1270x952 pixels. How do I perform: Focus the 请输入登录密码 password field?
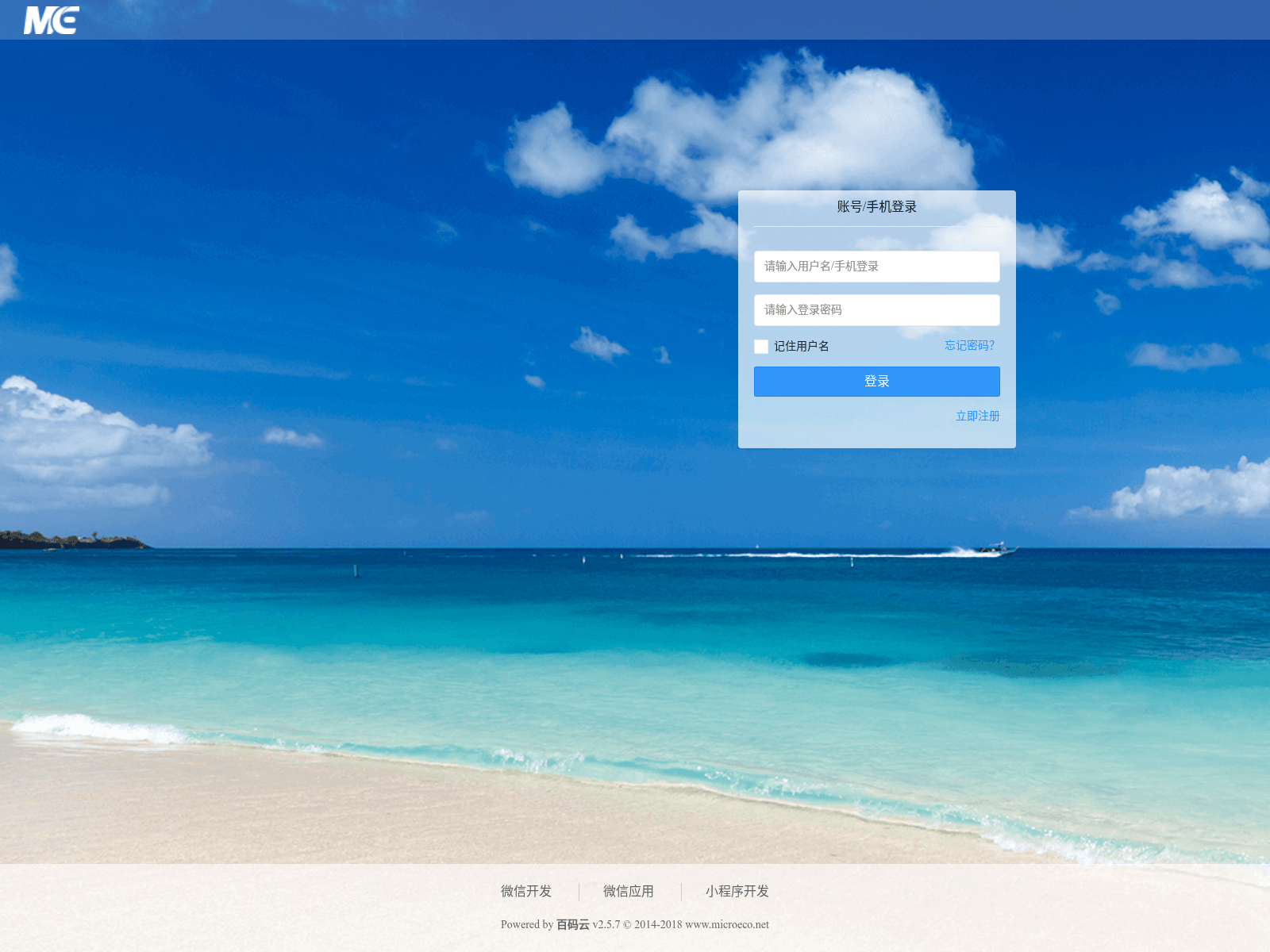click(876, 310)
